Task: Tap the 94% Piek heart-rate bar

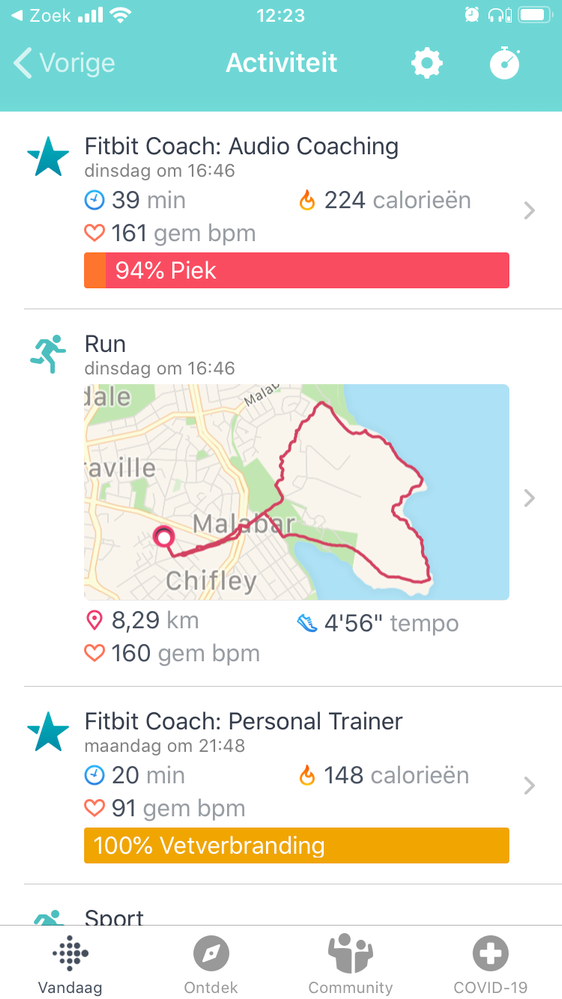Action: click(296, 270)
